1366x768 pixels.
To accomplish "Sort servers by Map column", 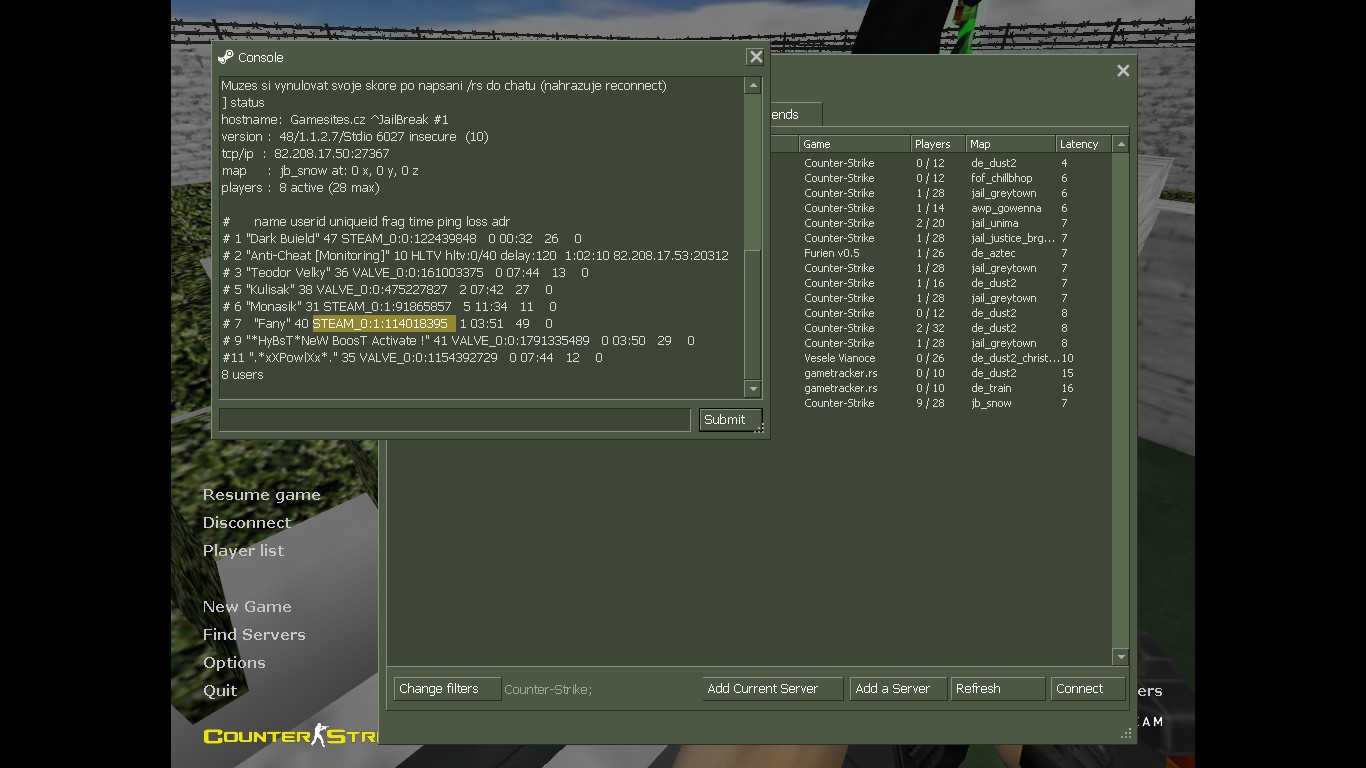I will pyautogui.click(x=1011, y=144).
